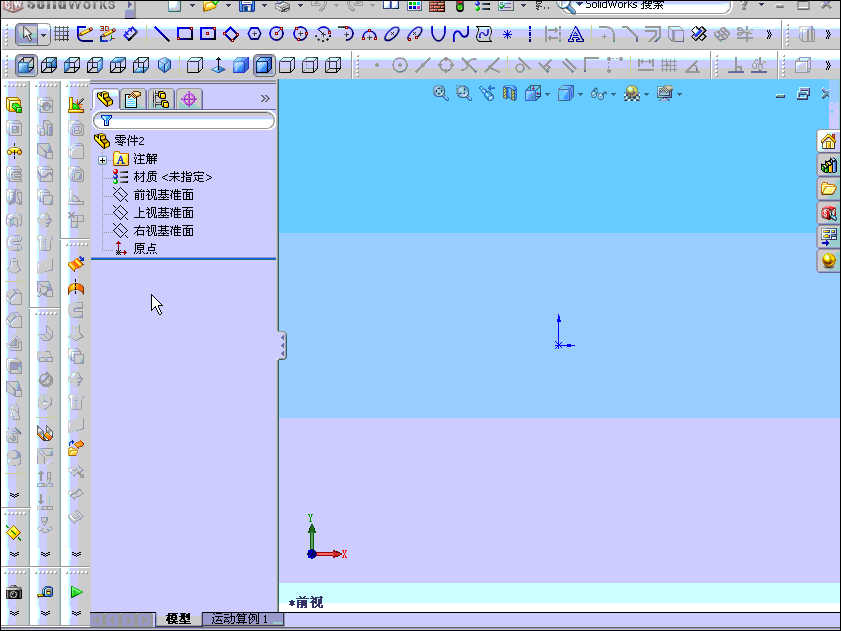Toggle Section View in viewport toolbar
The width and height of the screenshot is (841, 631).
click(x=510, y=93)
